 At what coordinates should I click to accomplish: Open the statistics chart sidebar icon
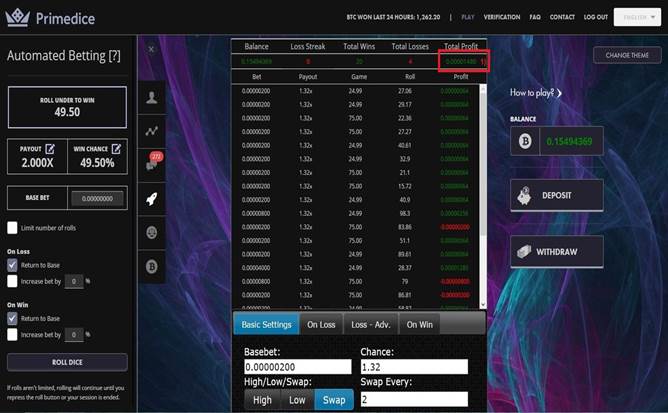153,131
